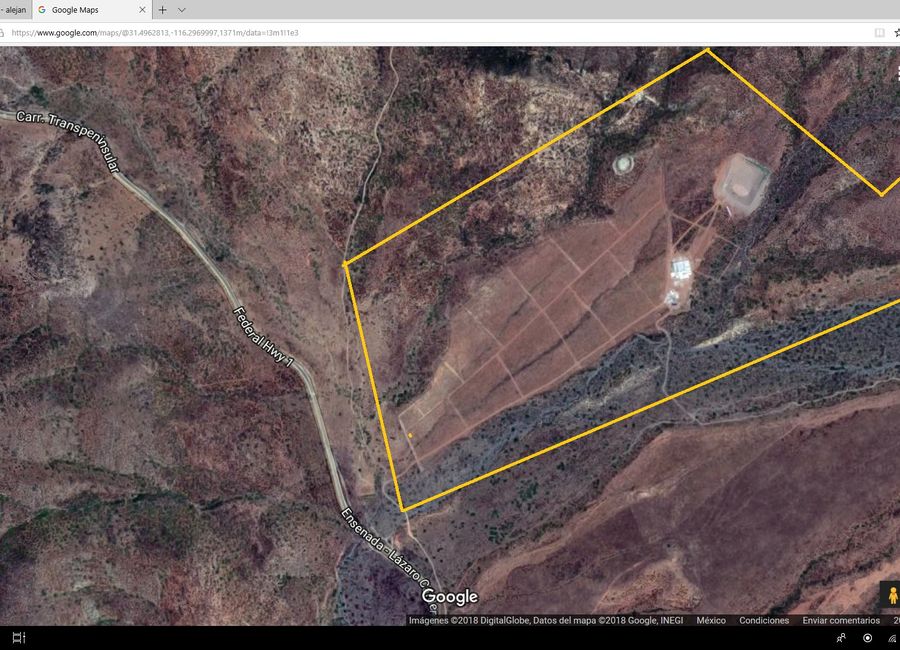Click the Google logo on the map
Viewport: 900px width, 650px height.
[x=449, y=597]
